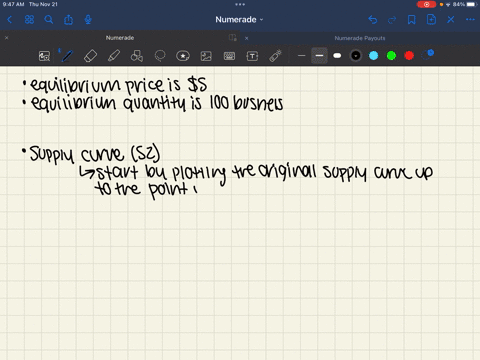This screenshot has height=360, width=480.
Task: Toggle split view icon beside tab
Action: tap(233, 38)
